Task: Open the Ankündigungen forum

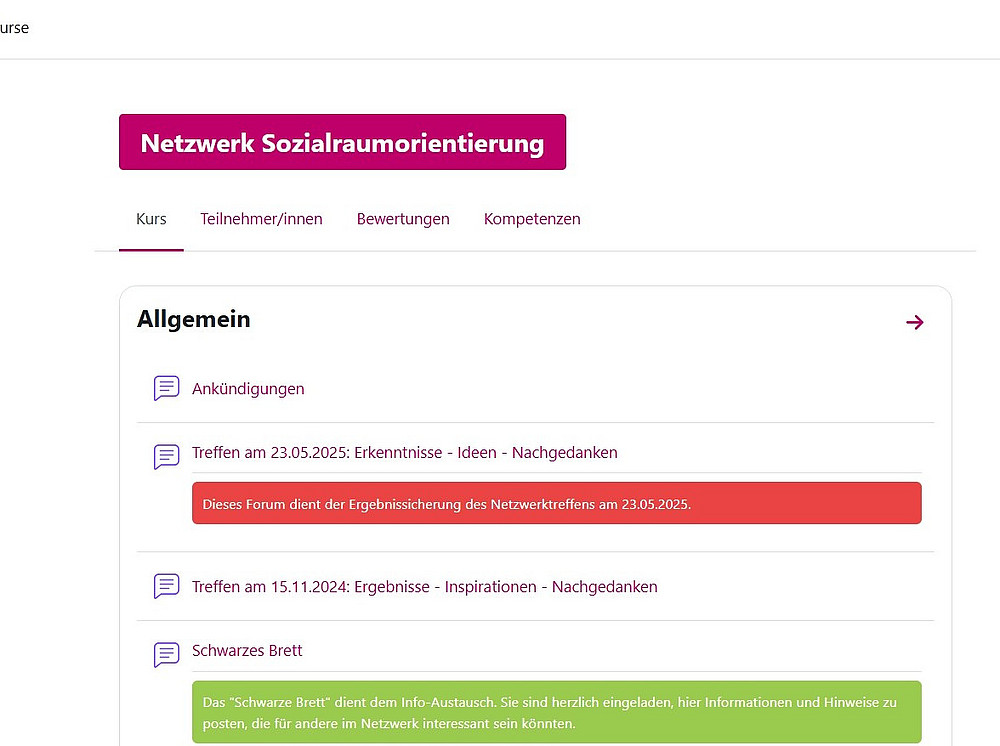Action: [x=248, y=389]
